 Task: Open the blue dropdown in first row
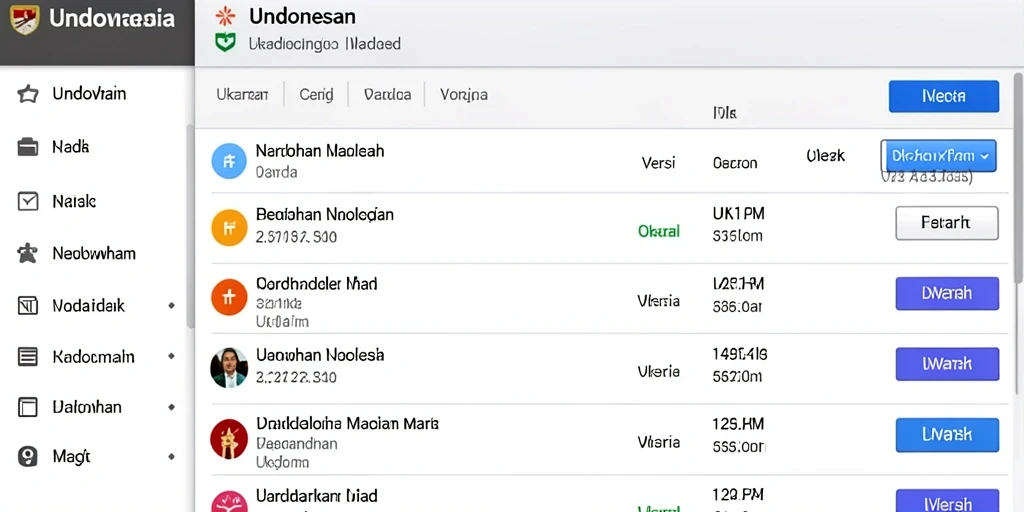[x=938, y=156]
